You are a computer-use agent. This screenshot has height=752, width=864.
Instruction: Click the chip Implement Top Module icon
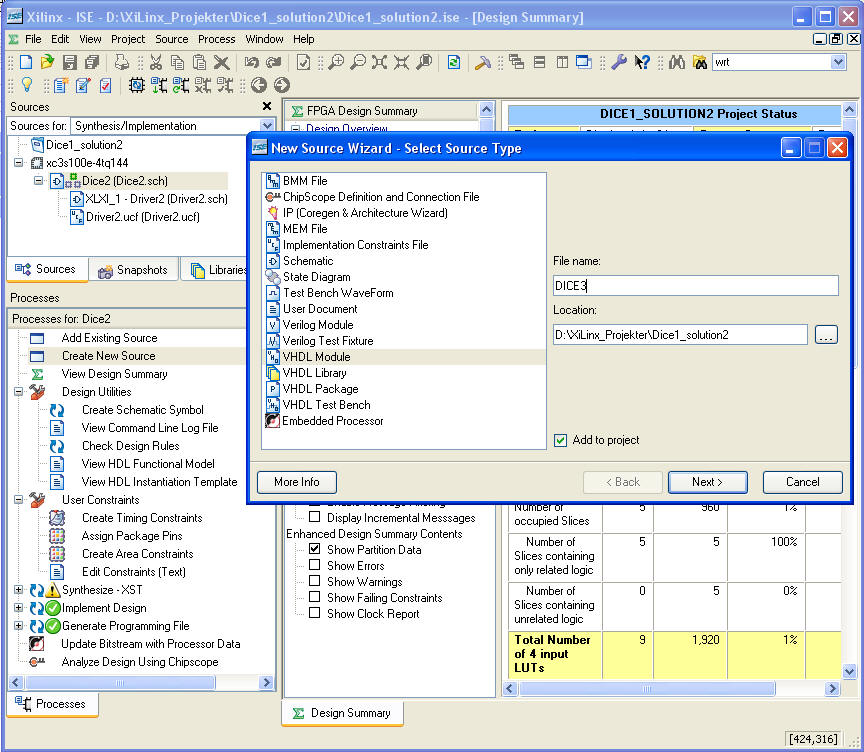click(137, 85)
